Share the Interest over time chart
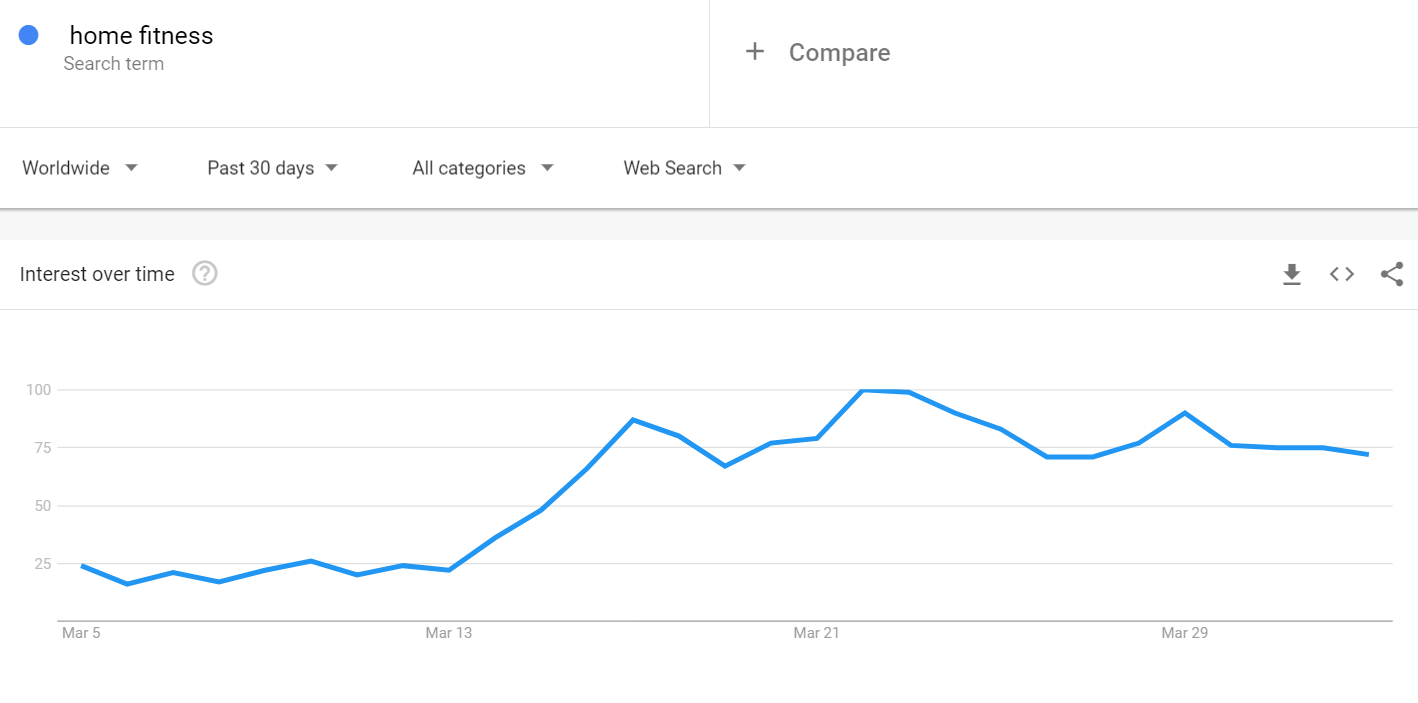Screen dimensions: 1418x703 1392,274
